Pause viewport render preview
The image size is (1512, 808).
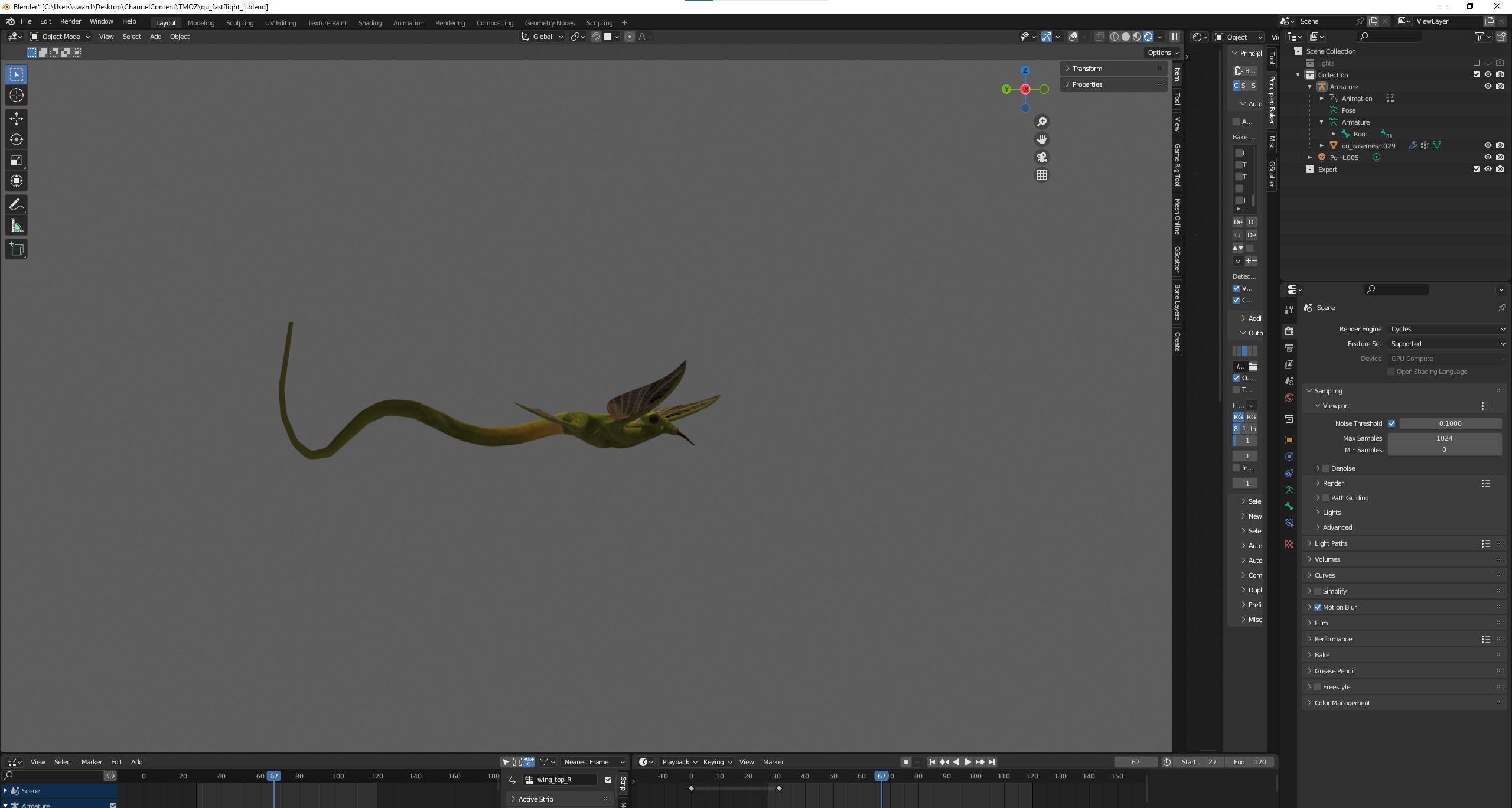tap(1175, 37)
